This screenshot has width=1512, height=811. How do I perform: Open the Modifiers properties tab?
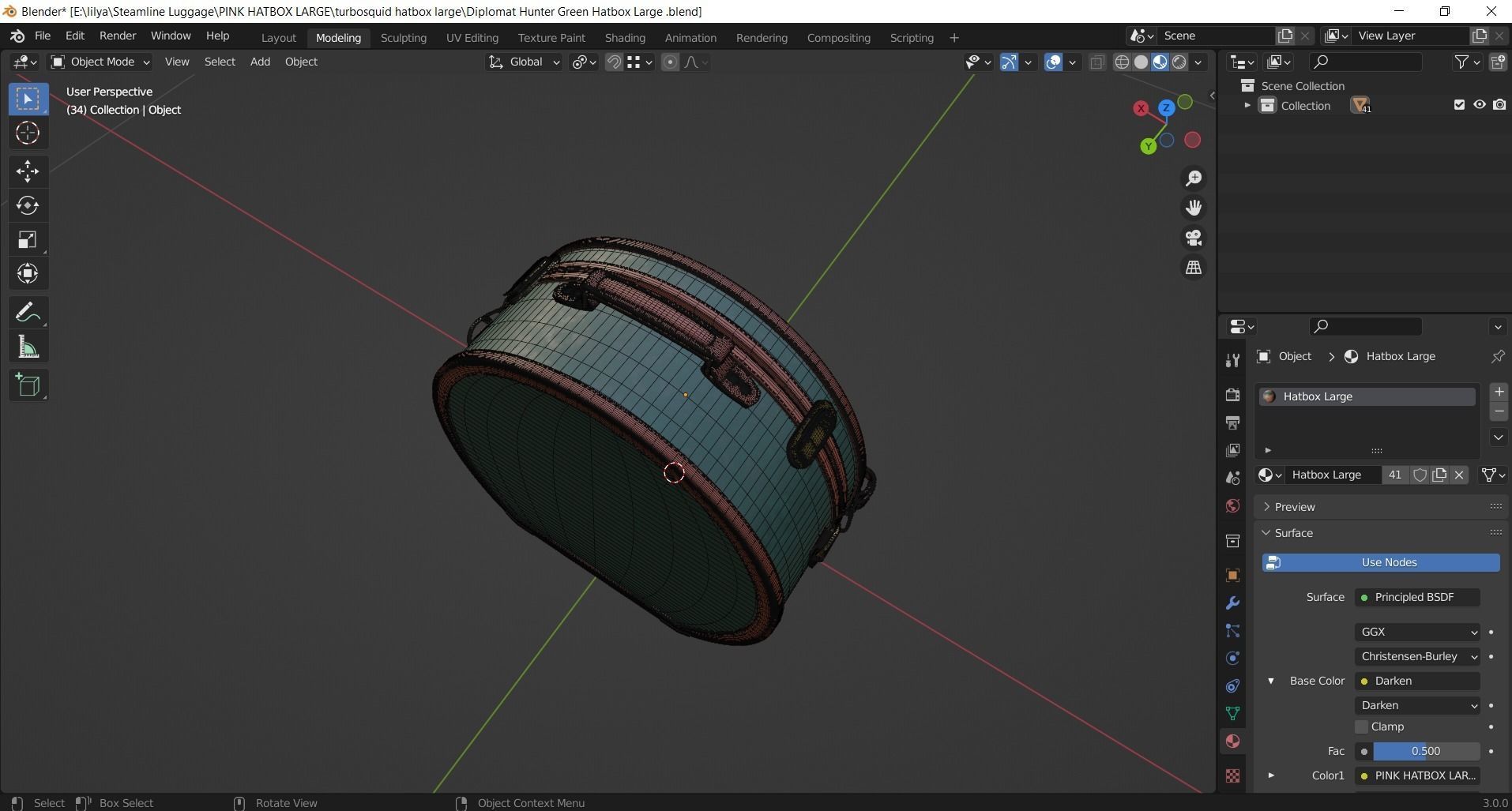point(1232,603)
